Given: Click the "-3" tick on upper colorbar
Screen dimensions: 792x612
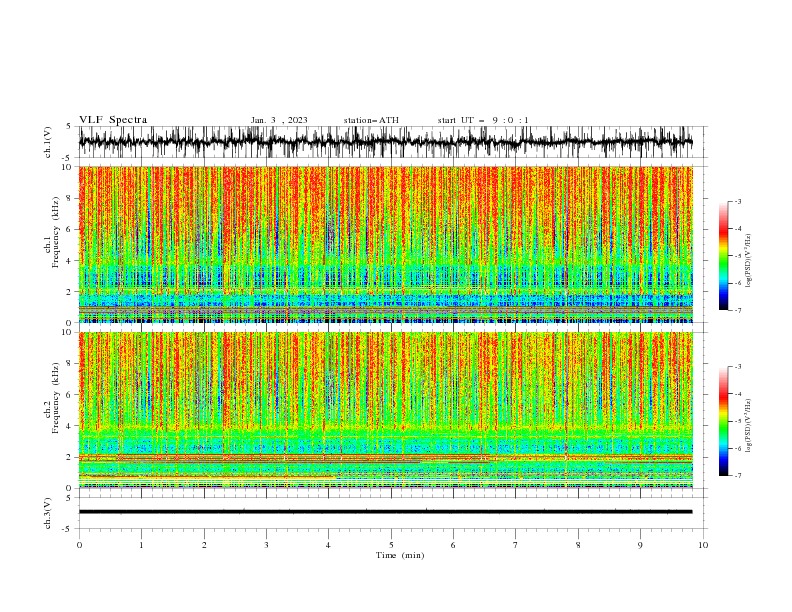Looking at the screenshot, I should click(738, 201).
